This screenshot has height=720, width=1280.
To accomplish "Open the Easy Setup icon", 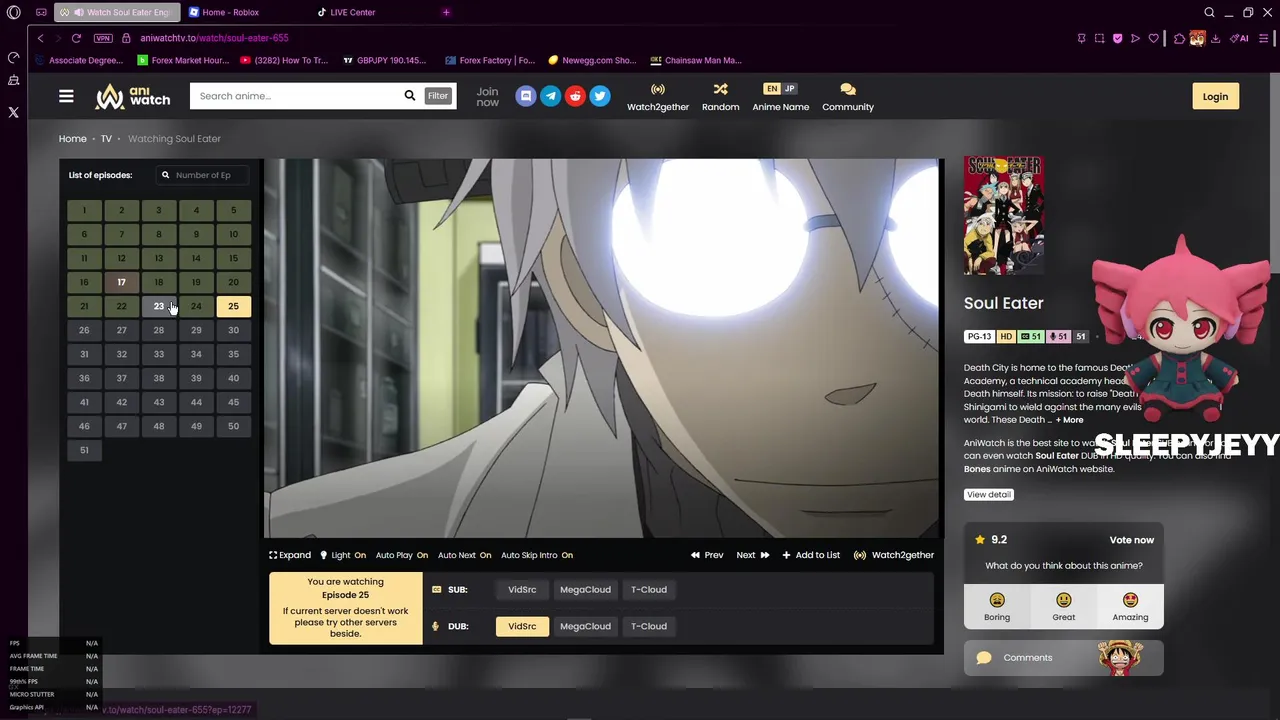I will point(1264,38).
